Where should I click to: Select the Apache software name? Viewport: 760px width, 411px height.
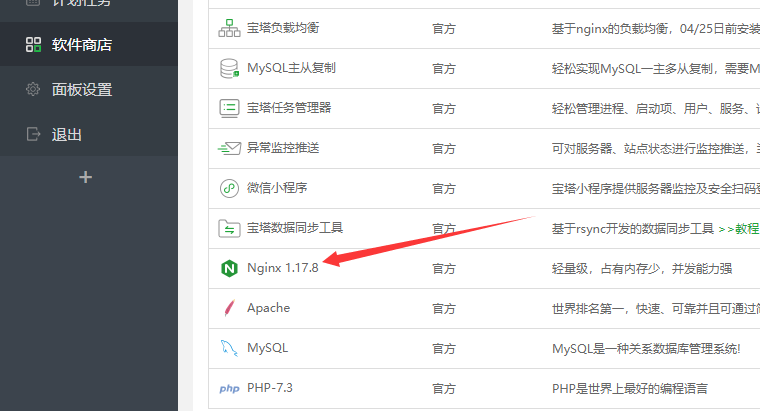268,308
